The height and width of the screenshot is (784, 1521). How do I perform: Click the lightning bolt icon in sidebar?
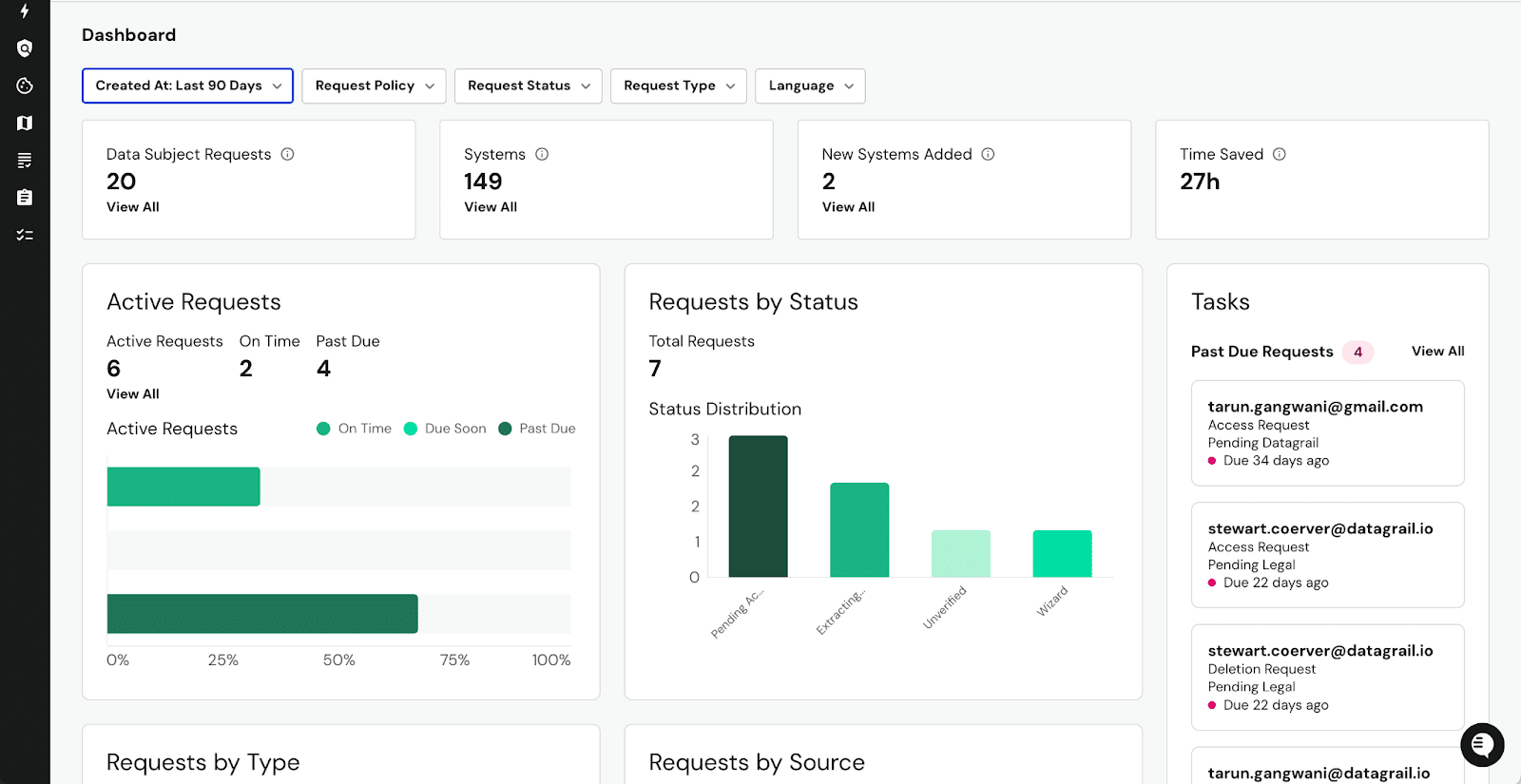coord(25,11)
